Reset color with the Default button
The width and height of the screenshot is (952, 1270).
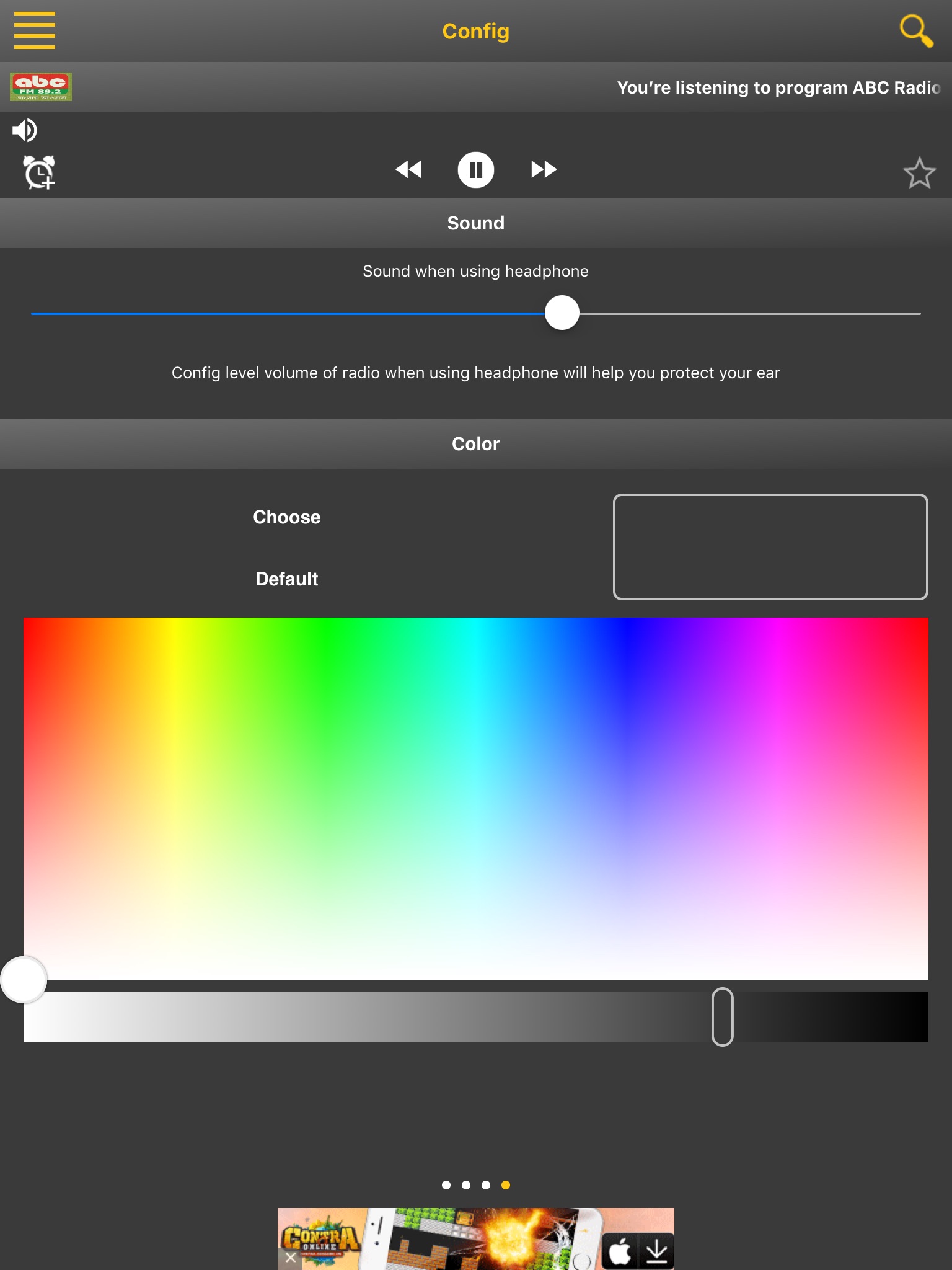[x=286, y=579]
